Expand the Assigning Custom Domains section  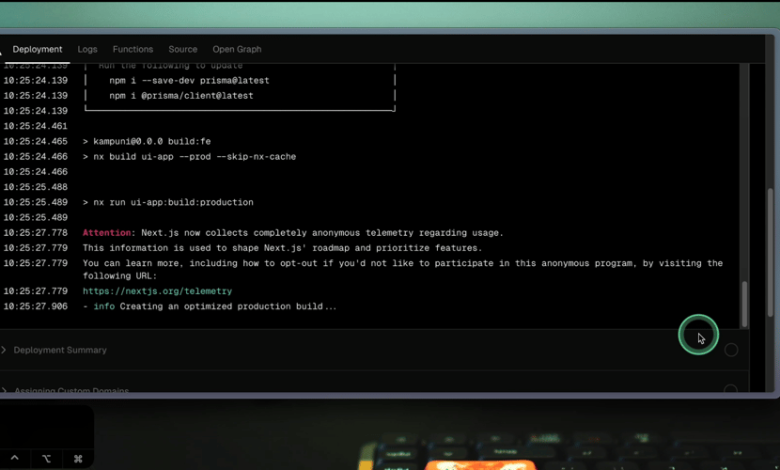pyautogui.click(x=68, y=391)
